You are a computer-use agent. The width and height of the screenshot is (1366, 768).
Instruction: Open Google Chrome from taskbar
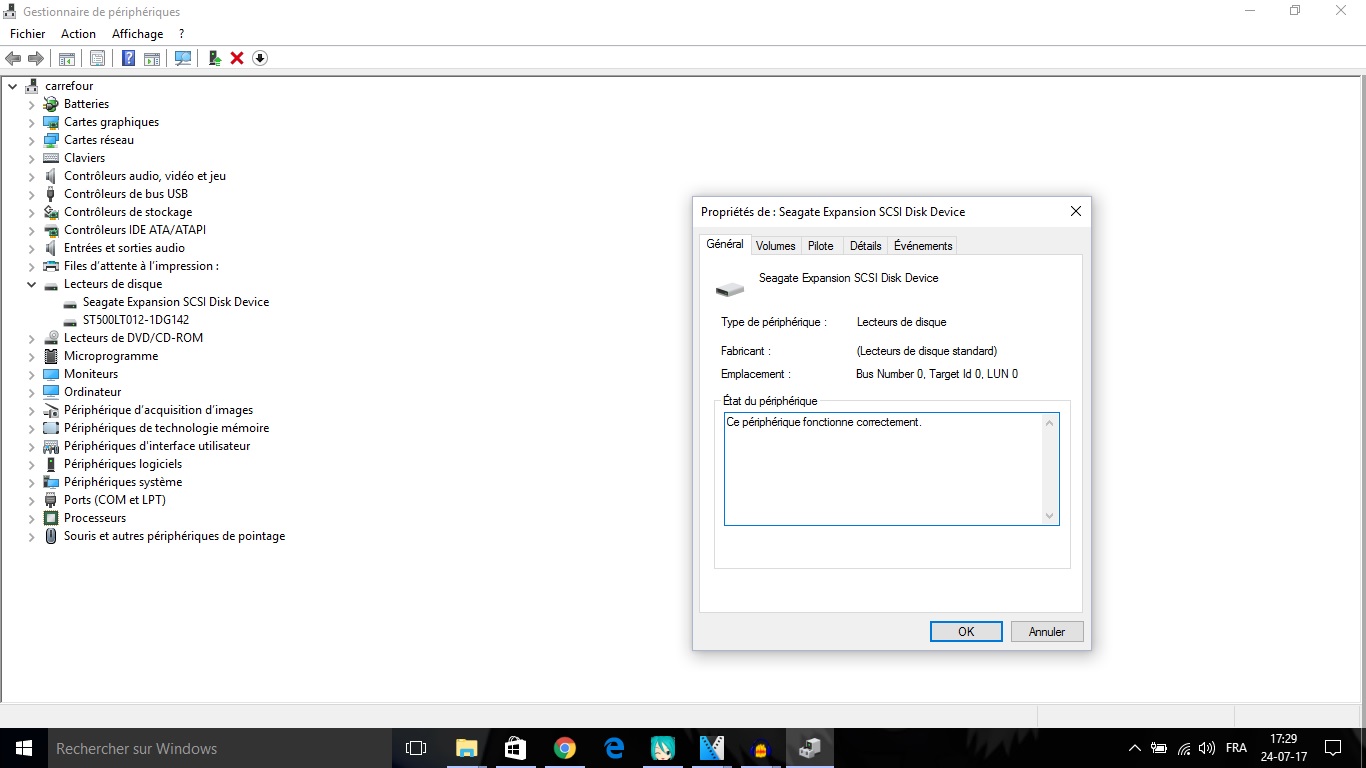click(x=565, y=748)
